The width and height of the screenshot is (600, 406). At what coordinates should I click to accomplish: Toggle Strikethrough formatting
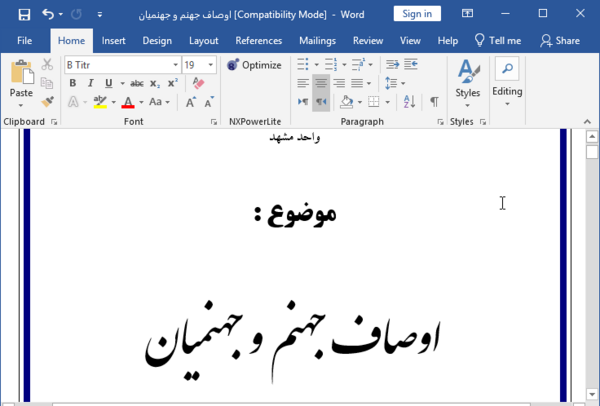coord(137,83)
